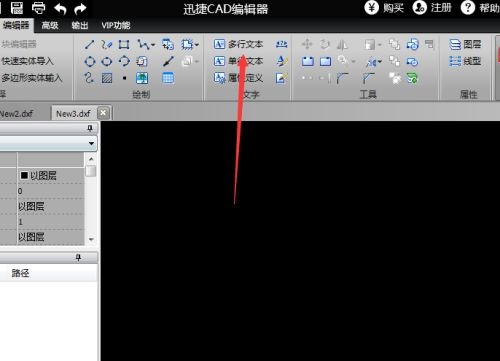
Task: Click the stacked pages icon beside Arc tool
Action: point(142,61)
